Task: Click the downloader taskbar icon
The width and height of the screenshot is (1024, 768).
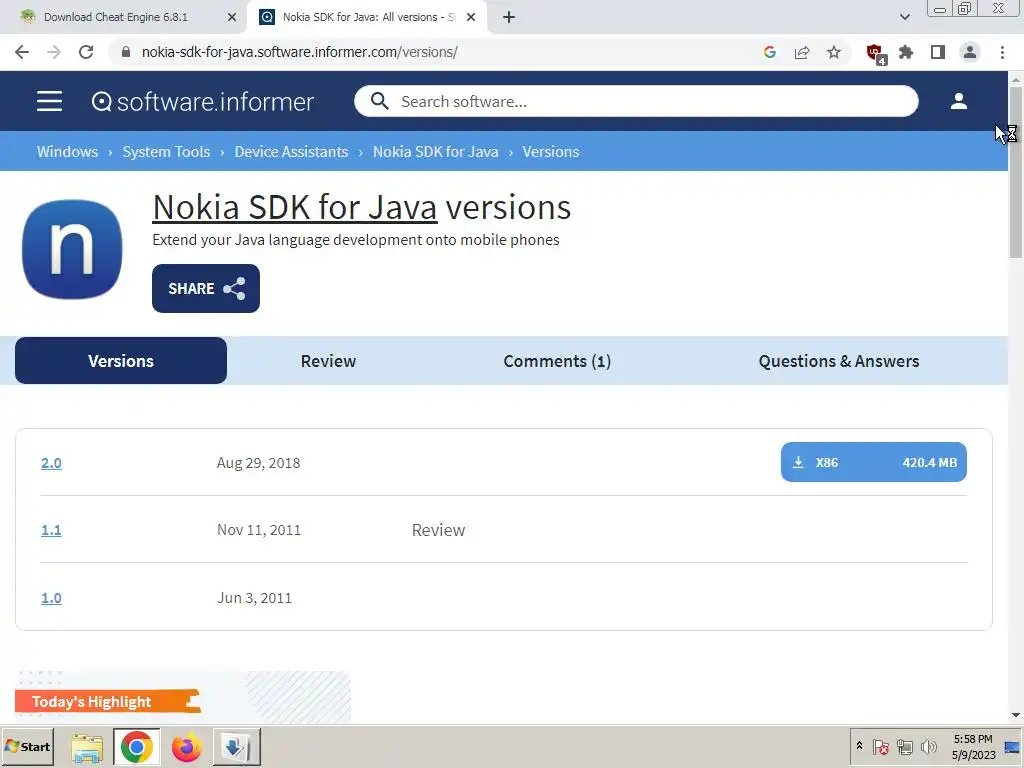Action: (236, 747)
